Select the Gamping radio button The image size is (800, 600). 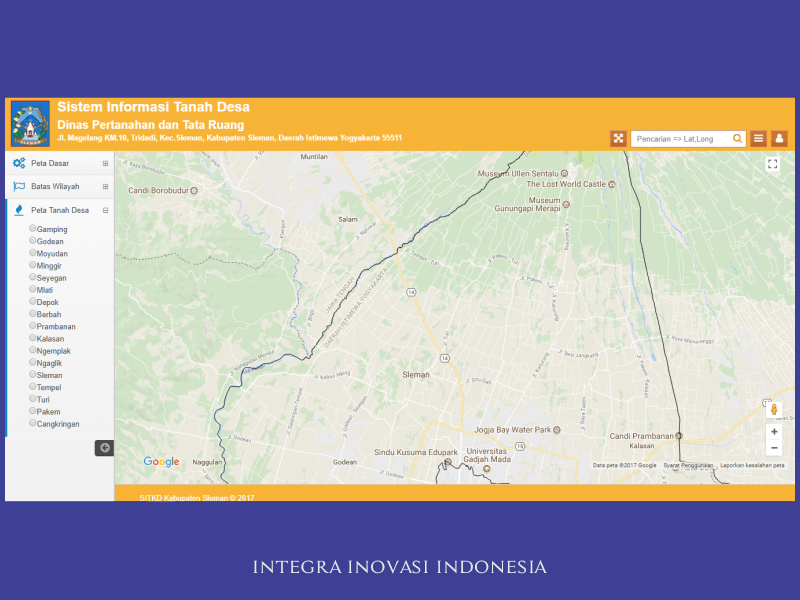pyautogui.click(x=33, y=229)
